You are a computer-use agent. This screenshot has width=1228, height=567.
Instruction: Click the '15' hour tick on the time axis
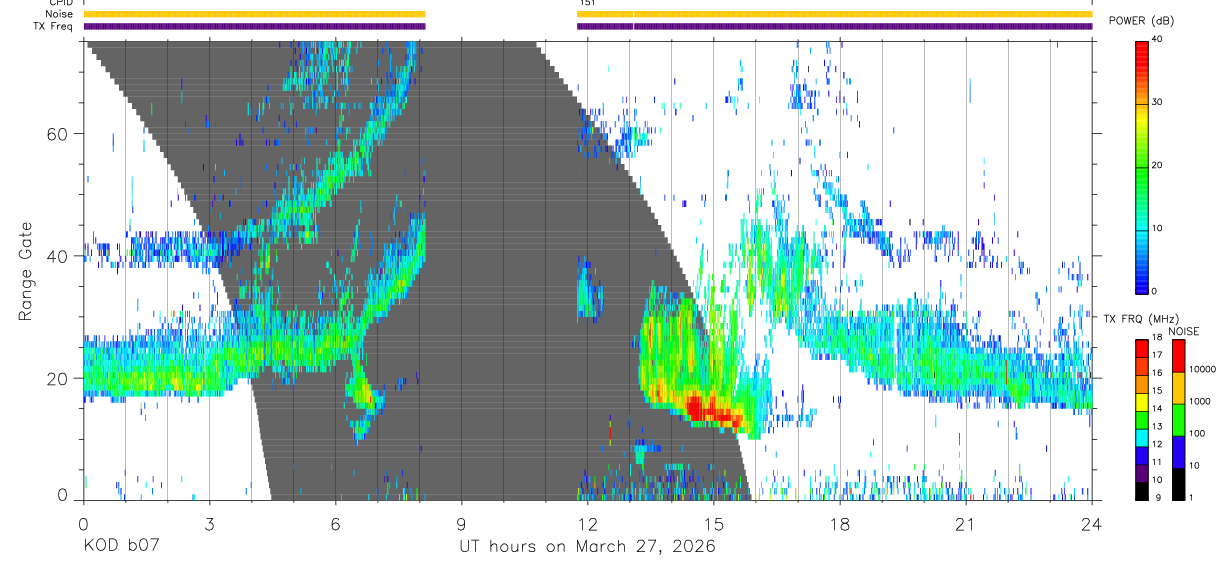(714, 523)
